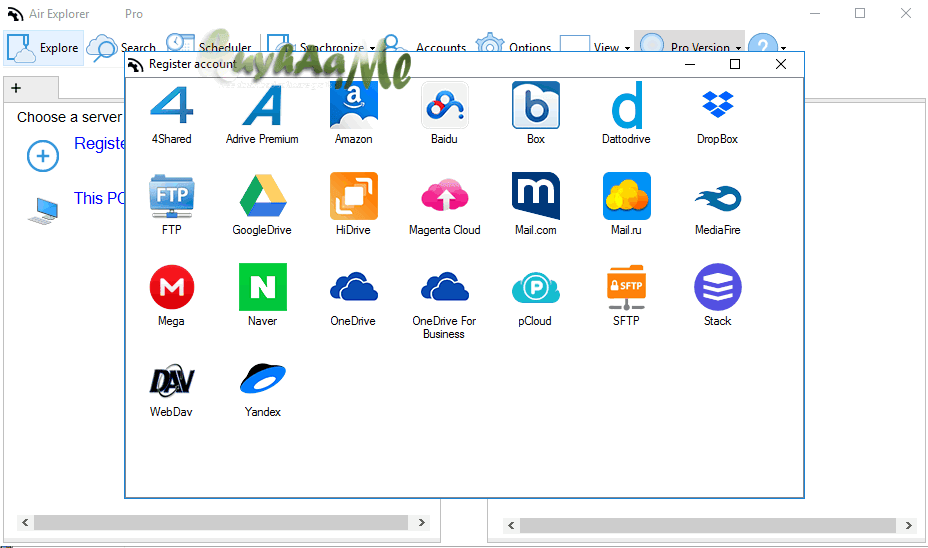Open the Search tool

(x=121, y=48)
